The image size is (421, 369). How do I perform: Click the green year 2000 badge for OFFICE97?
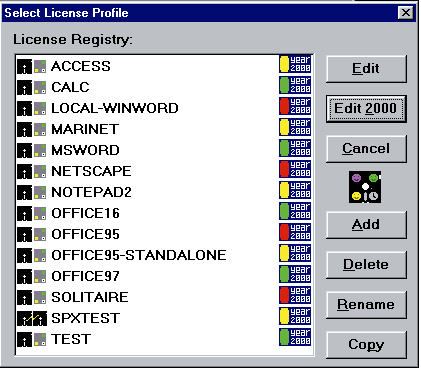(295, 274)
